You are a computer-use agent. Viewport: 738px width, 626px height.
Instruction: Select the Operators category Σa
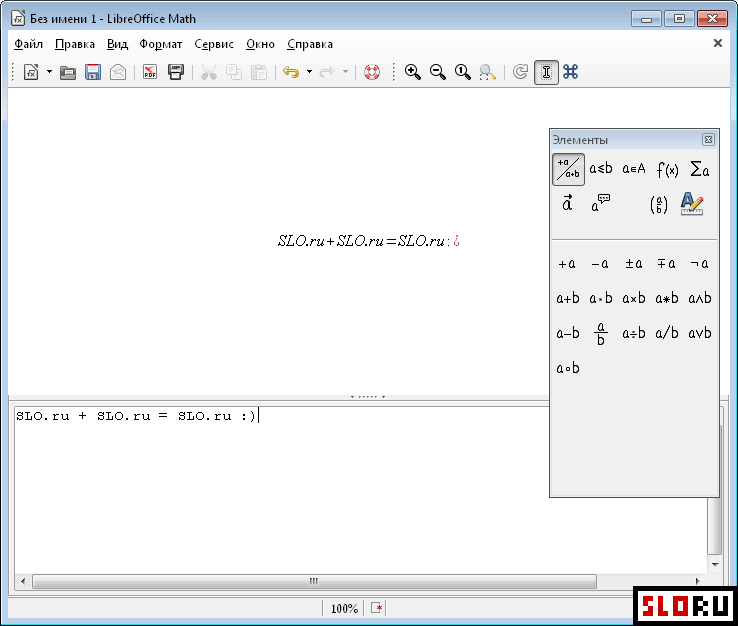699,169
